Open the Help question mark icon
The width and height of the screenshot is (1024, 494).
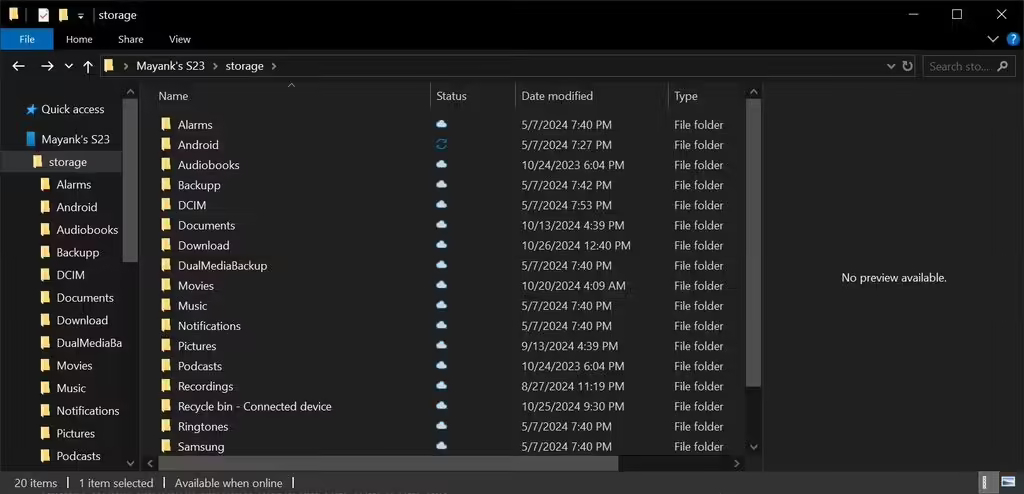point(1013,39)
